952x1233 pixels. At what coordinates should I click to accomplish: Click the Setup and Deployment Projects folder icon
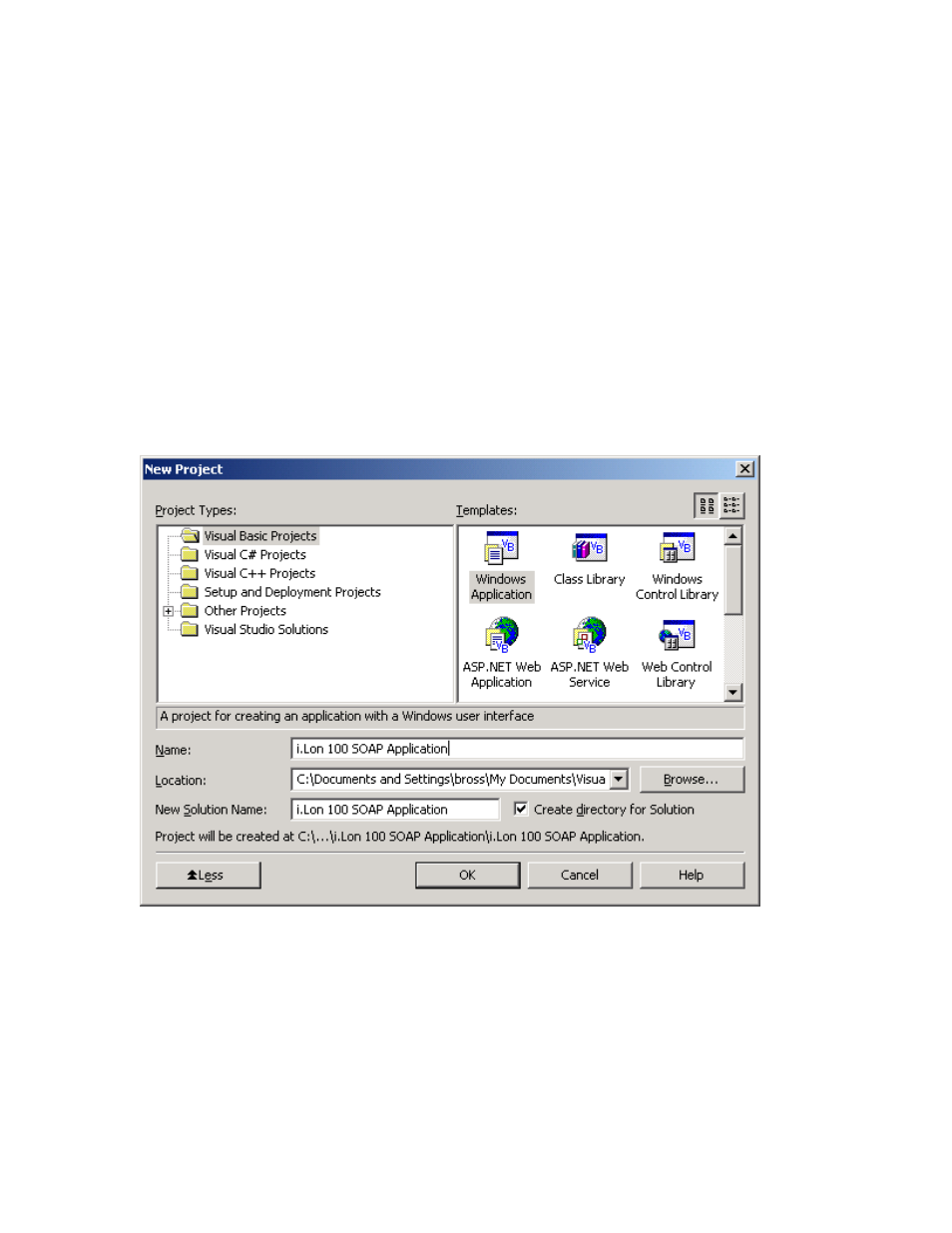pos(190,592)
